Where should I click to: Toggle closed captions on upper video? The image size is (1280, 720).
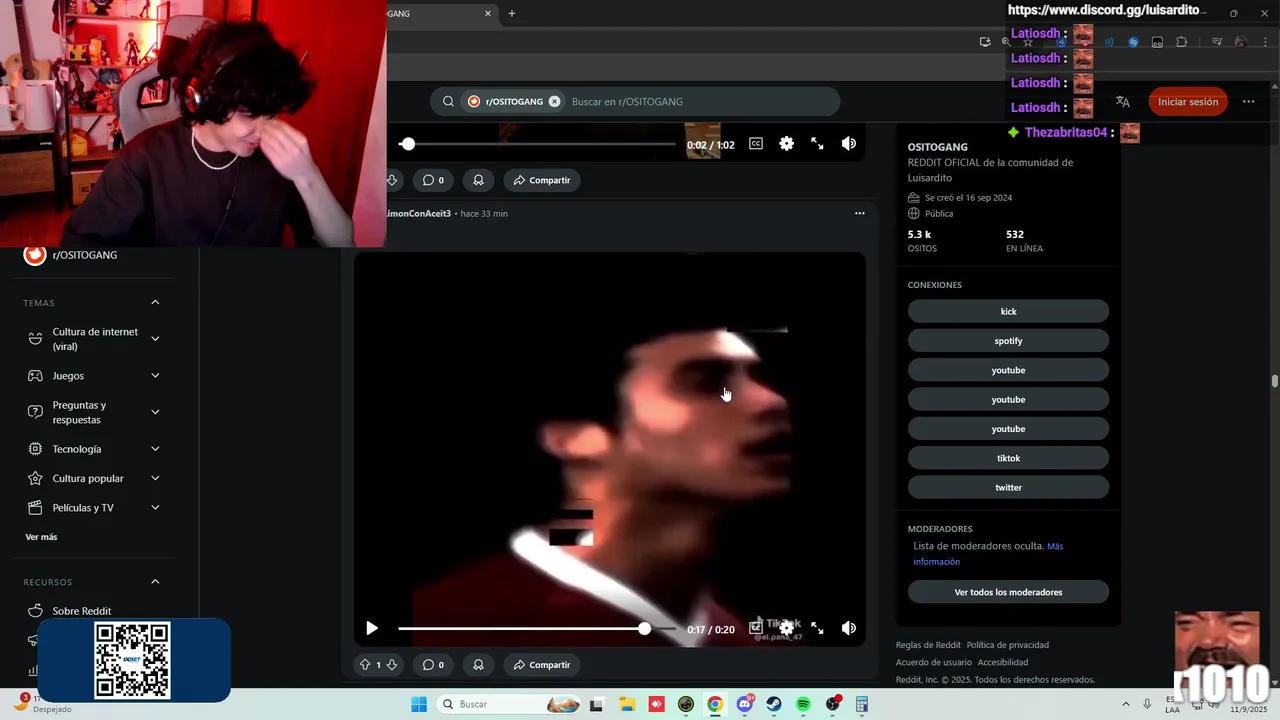click(756, 144)
